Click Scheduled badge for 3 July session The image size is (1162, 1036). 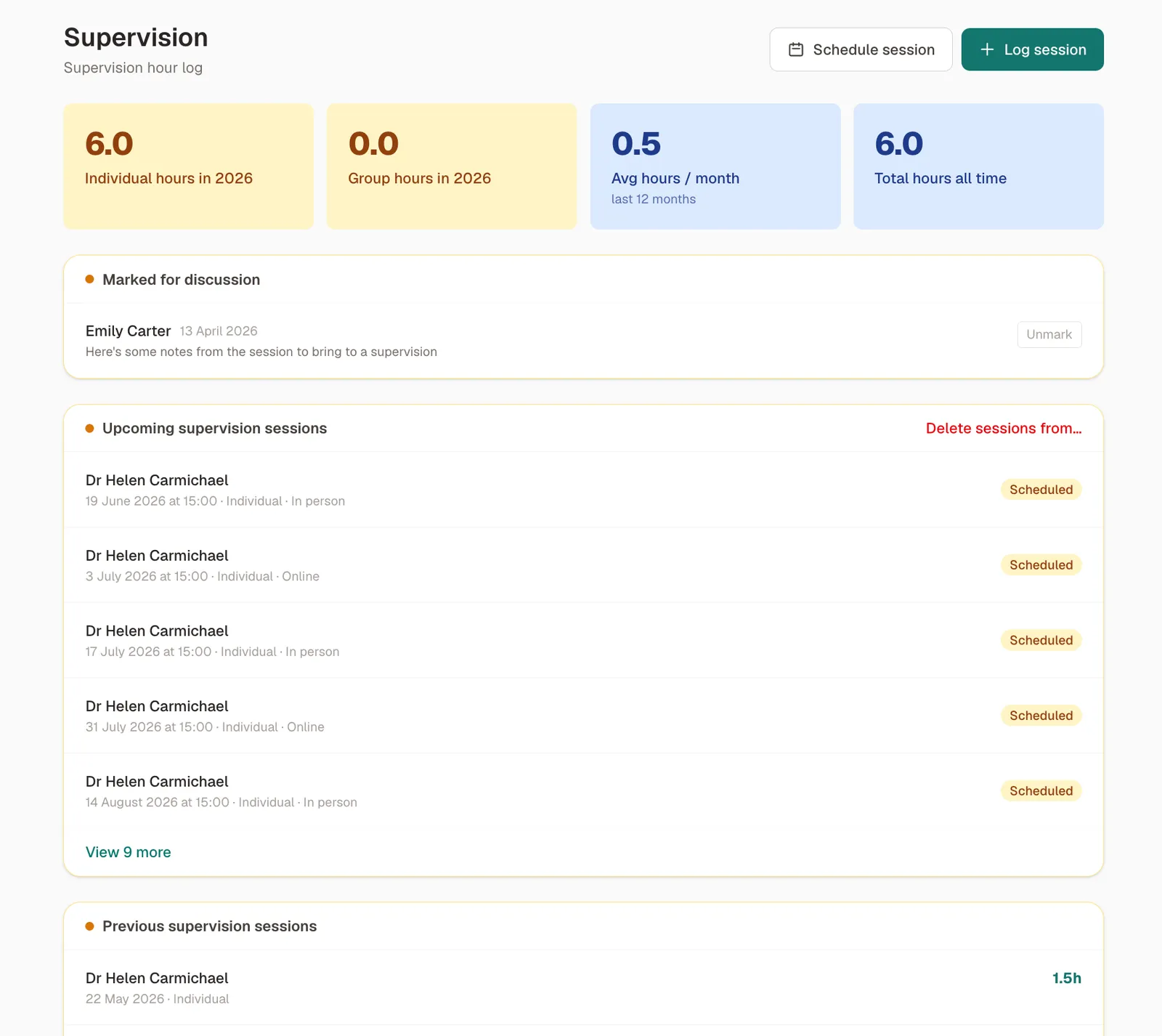tap(1041, 565)
